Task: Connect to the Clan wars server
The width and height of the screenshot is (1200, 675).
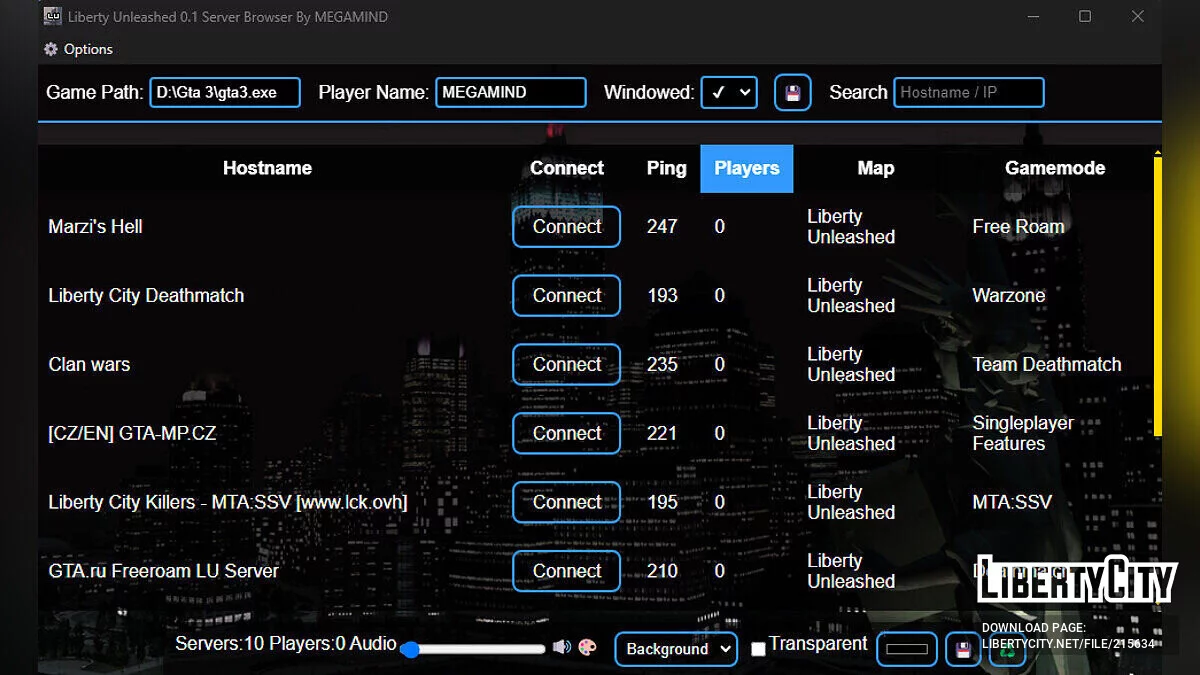Action: tap(566, 365)
